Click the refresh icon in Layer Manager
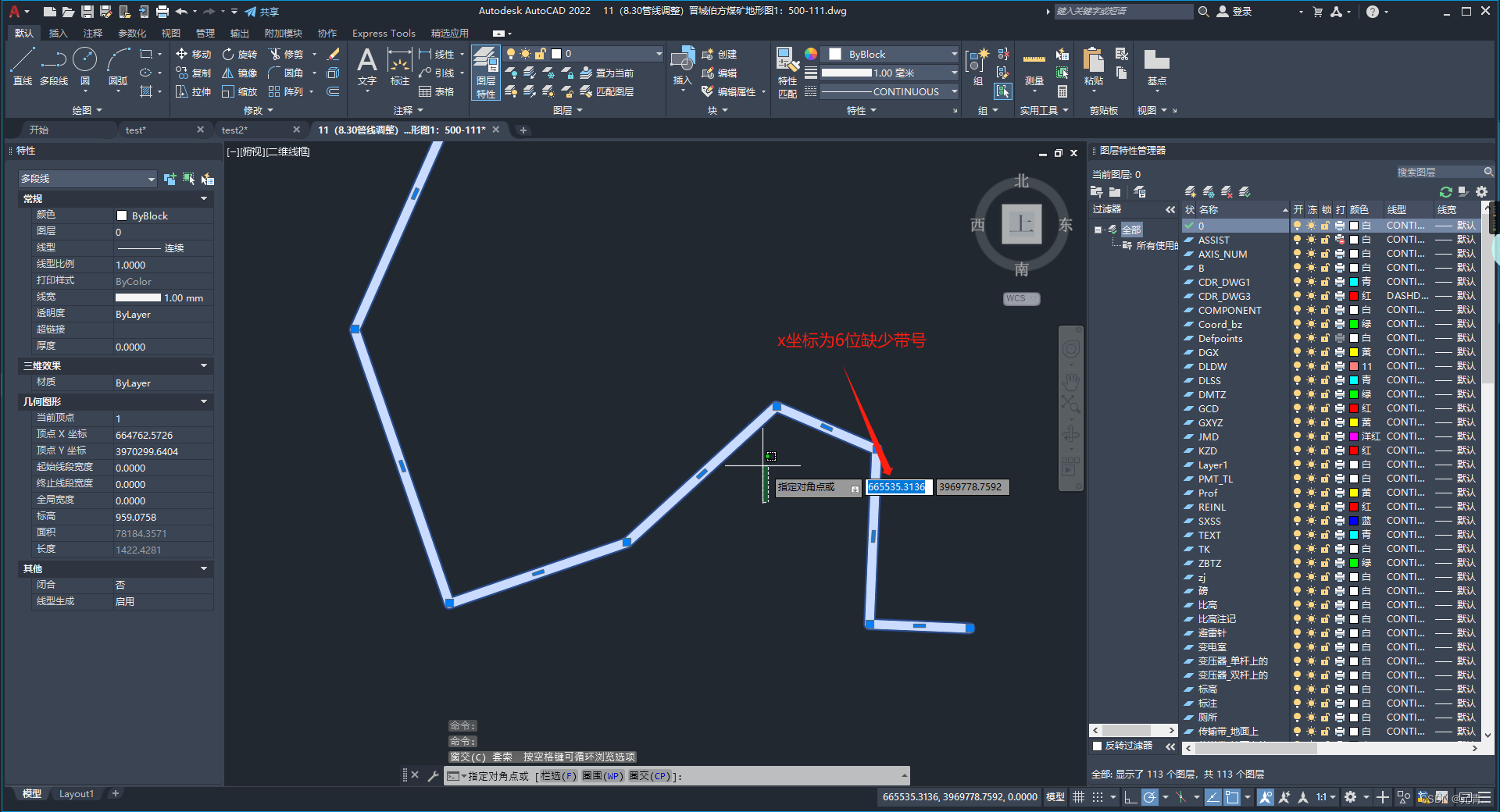The height and width of the screenshot is (812, 1500). 1445,192
